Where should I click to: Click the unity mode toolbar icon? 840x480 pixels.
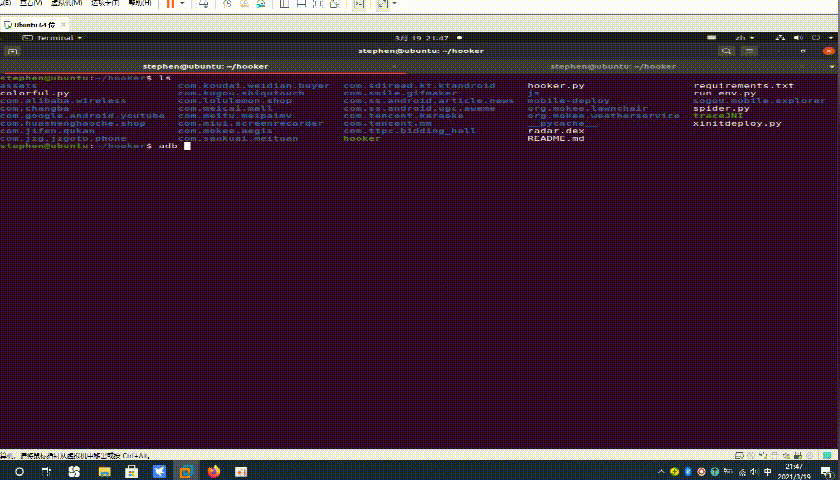click(x=335, y=4)
